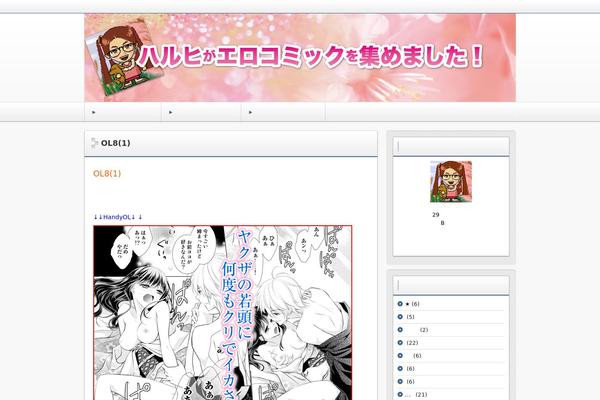Follow the HandyOL arrows link
Screen dimensions: 600x400
pos(118,217)
